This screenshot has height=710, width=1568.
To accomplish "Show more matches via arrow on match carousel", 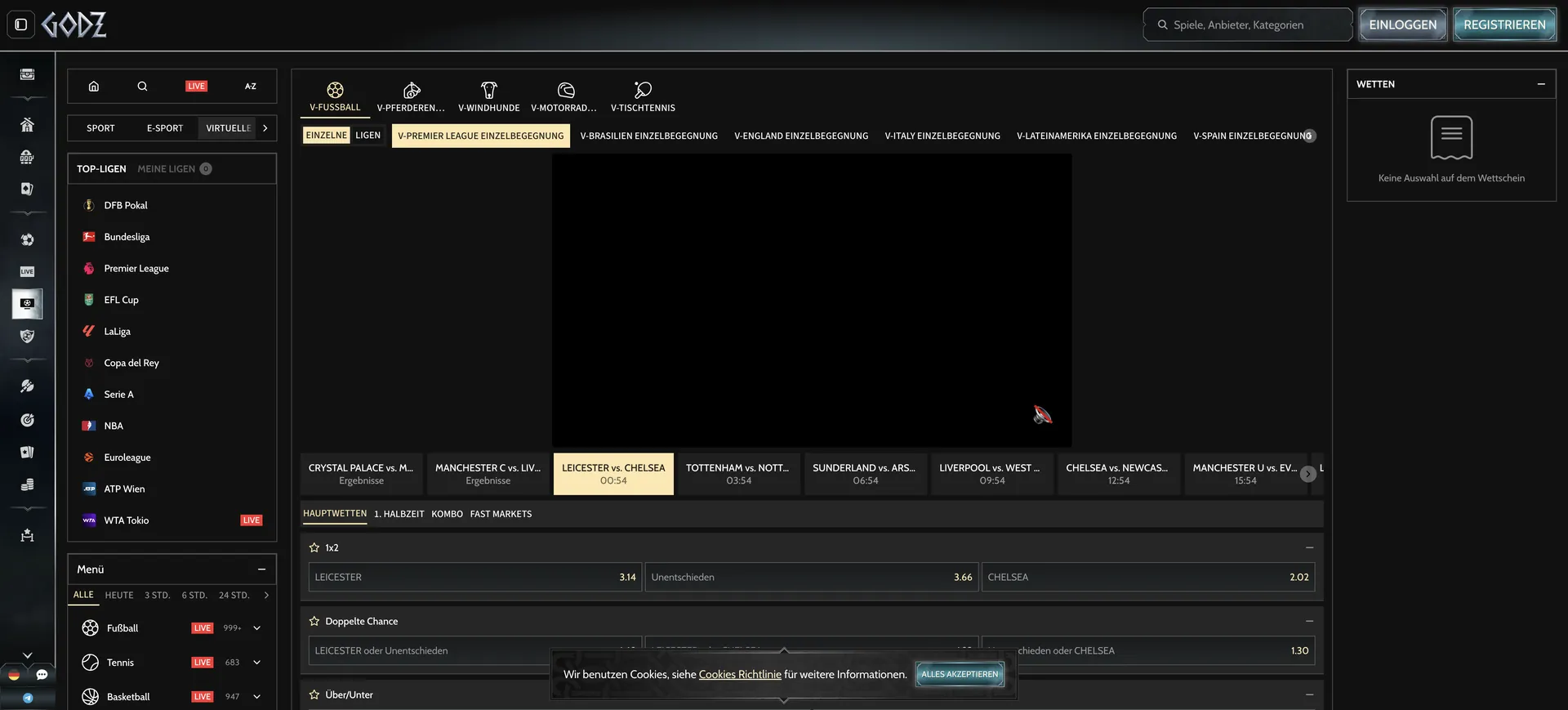I will [x=1308, y=474].
